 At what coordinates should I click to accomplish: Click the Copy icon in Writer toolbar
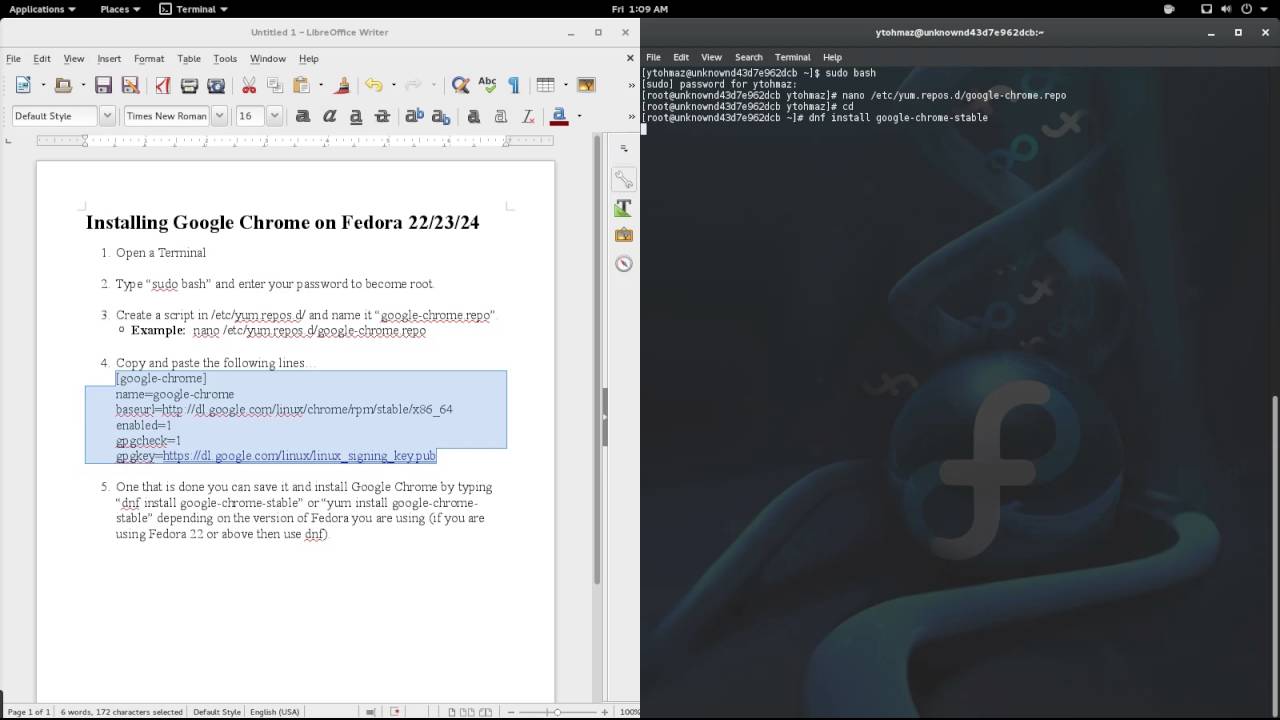click(275, 86)
